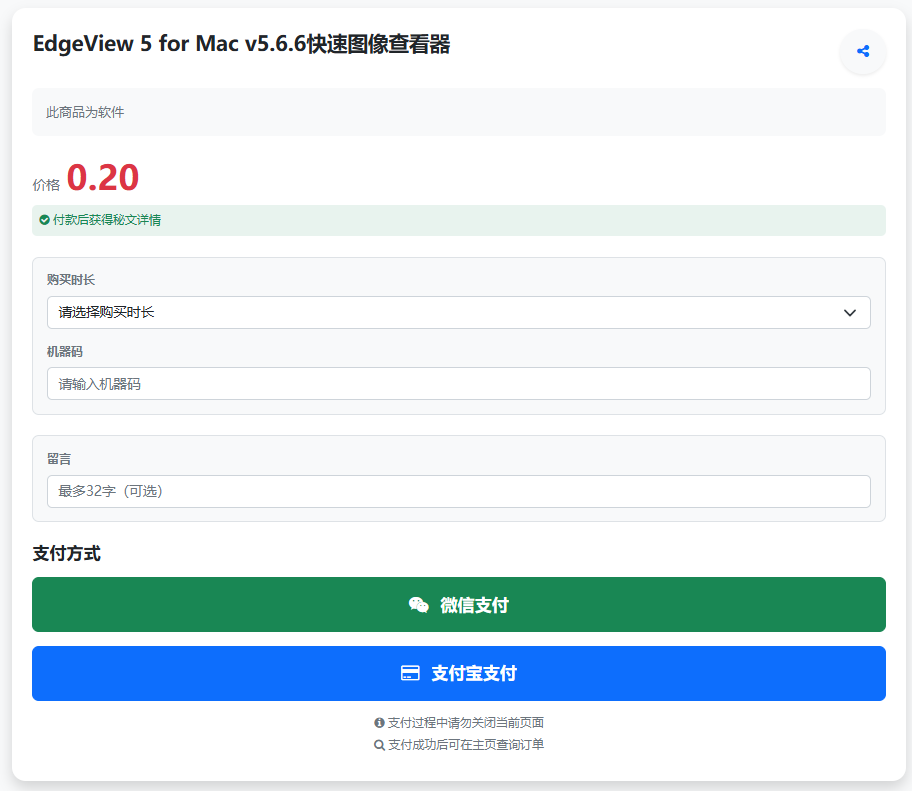Click the 最多32字（可选） message field
This screenshot has width=912, height=791.
pos(458,491)
